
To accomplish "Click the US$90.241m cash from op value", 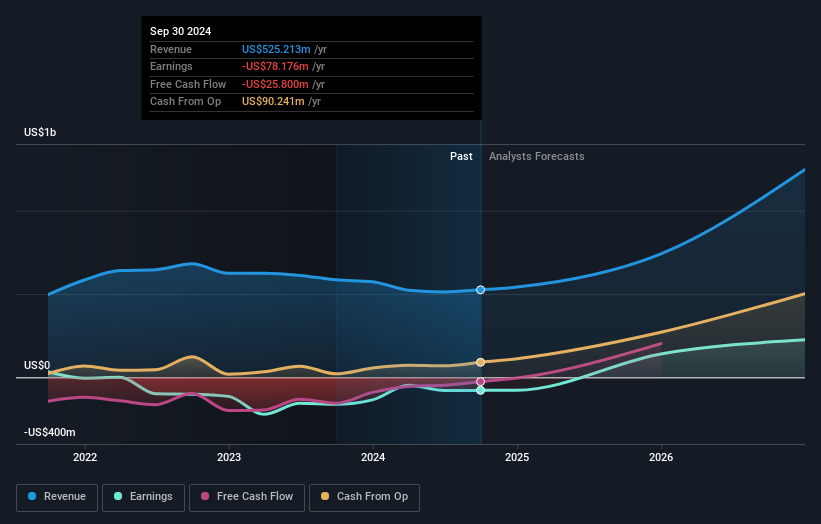I will click(x=273, y=102).
